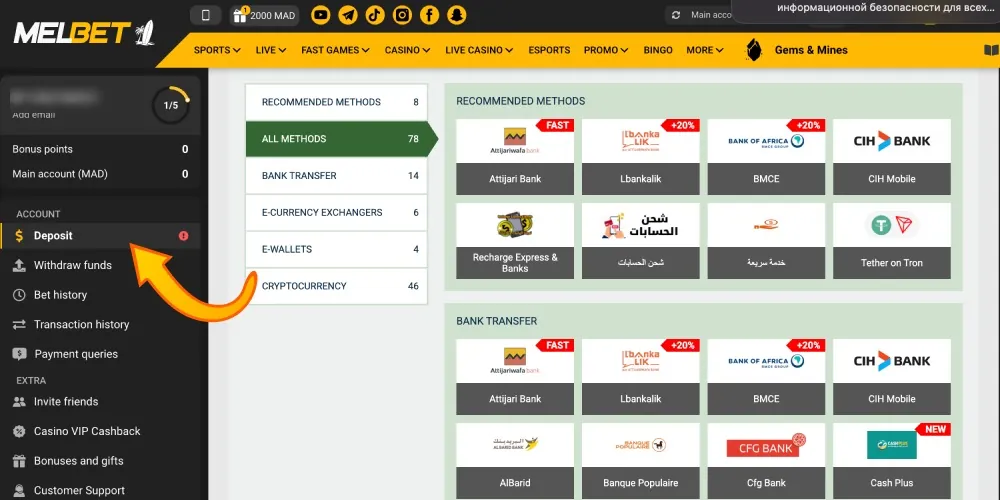Open the Telegram channel icon
Viewport: 1000px width, 500px height.
(x=348, y=15)
